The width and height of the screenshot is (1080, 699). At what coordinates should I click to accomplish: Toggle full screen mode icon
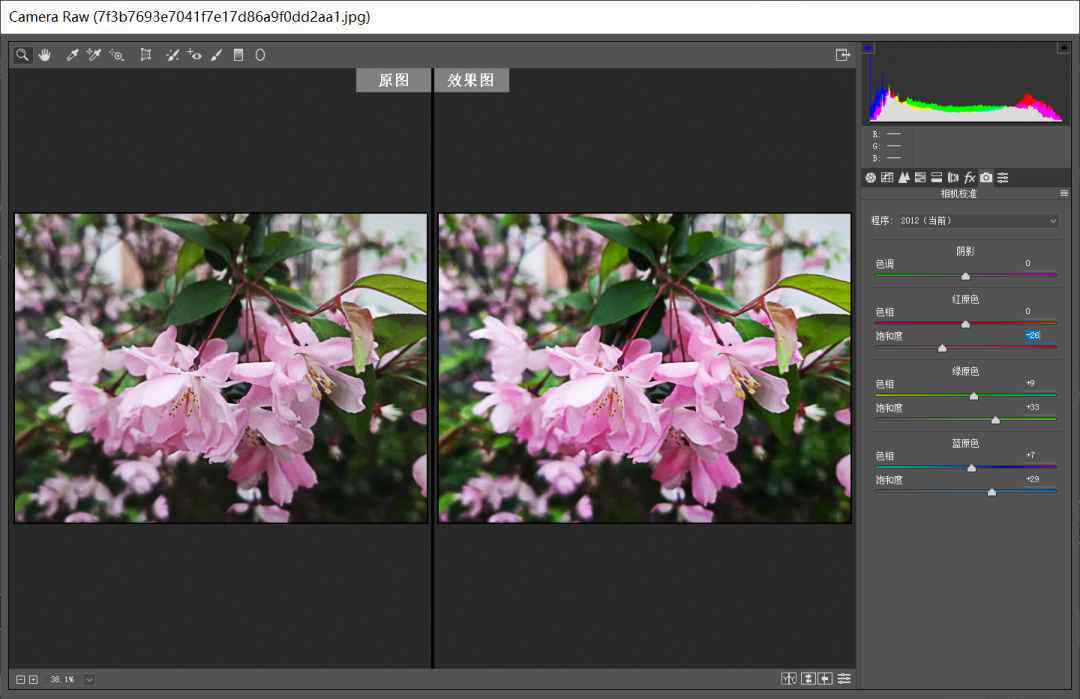tap(842, 55)
